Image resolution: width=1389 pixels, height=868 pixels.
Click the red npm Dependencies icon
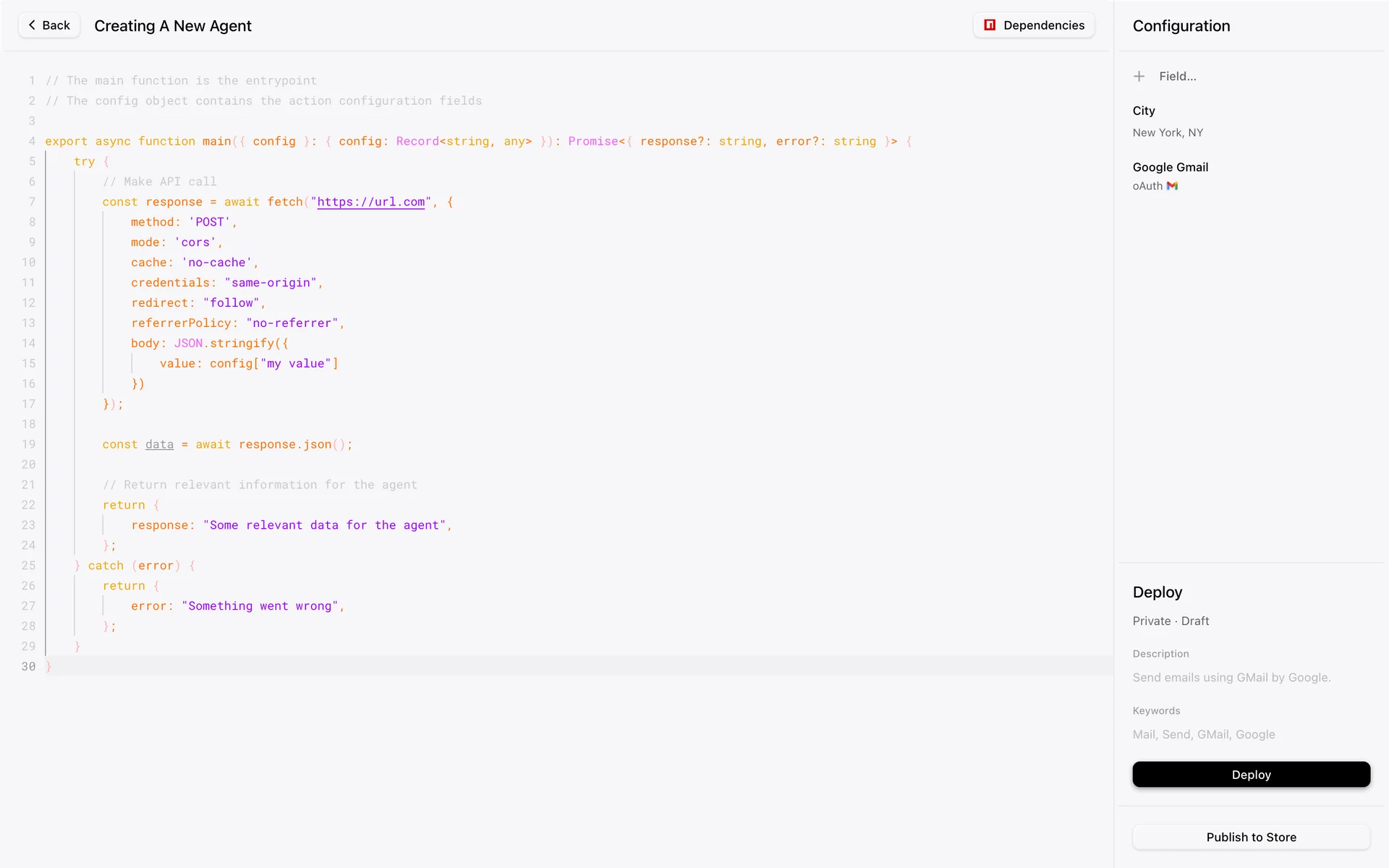(x=990, y=25)
